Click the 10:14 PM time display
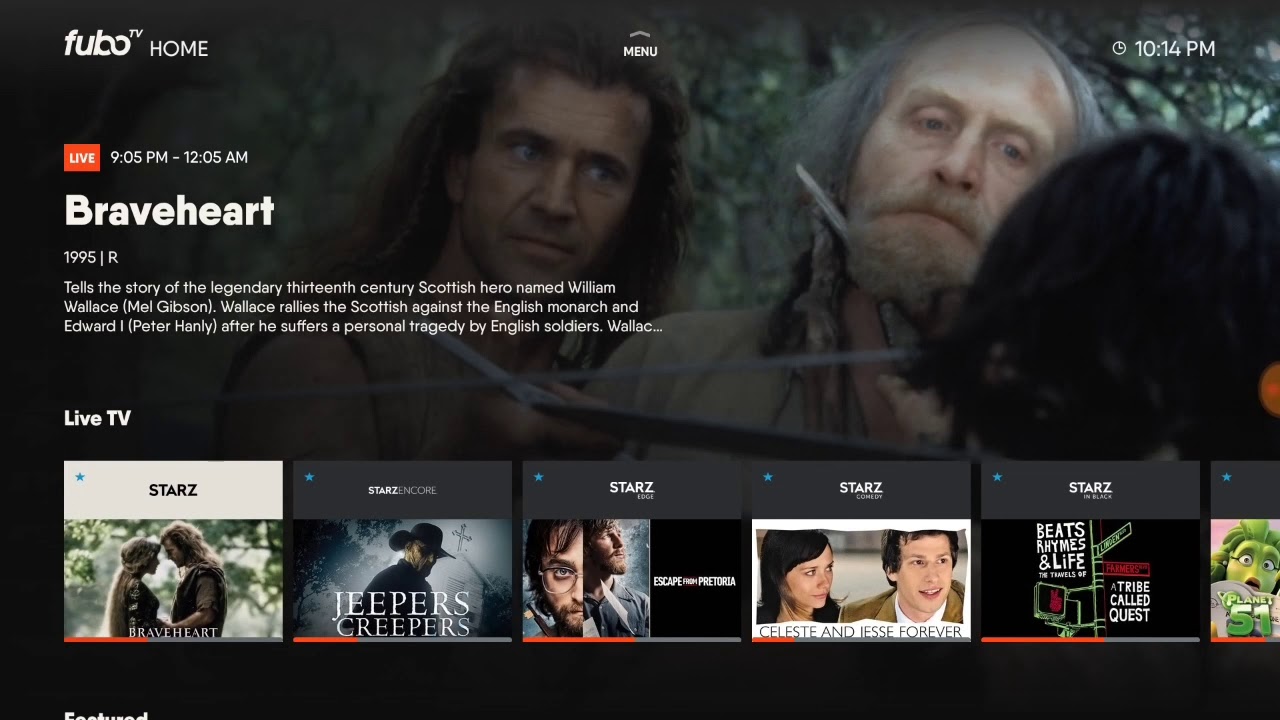The image size is (1280, 720). click(x=1175, y=48)
